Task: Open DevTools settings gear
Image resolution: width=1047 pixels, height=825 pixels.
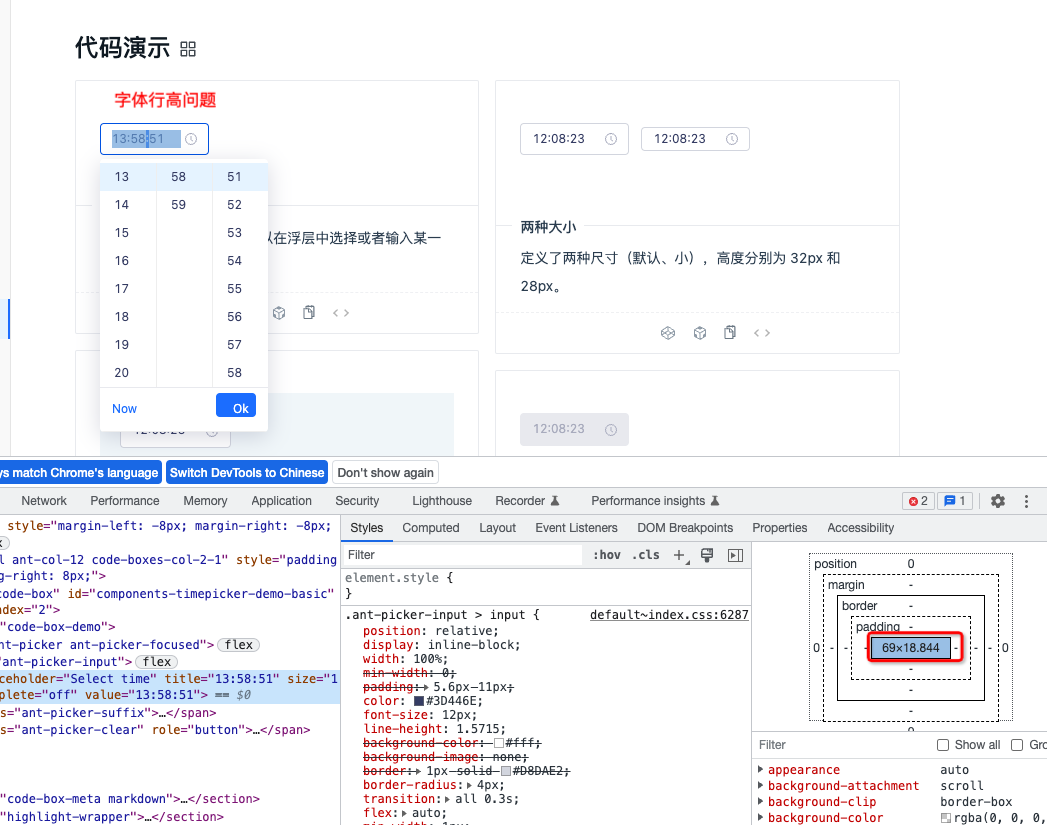Action: [x=998, y=501]
